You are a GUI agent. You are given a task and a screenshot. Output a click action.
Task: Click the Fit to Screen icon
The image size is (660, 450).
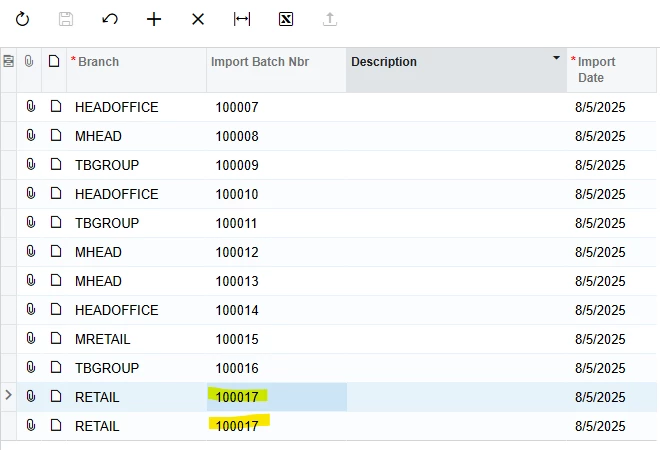click(242, 19)
